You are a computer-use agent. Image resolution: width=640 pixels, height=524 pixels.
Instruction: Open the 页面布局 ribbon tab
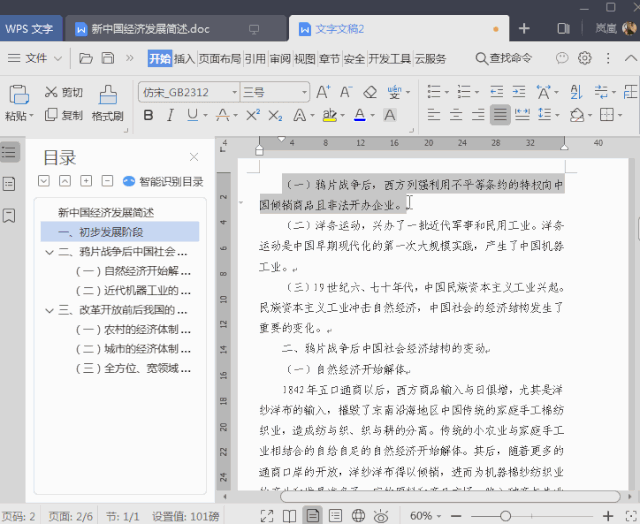click(x=220, y=59)
